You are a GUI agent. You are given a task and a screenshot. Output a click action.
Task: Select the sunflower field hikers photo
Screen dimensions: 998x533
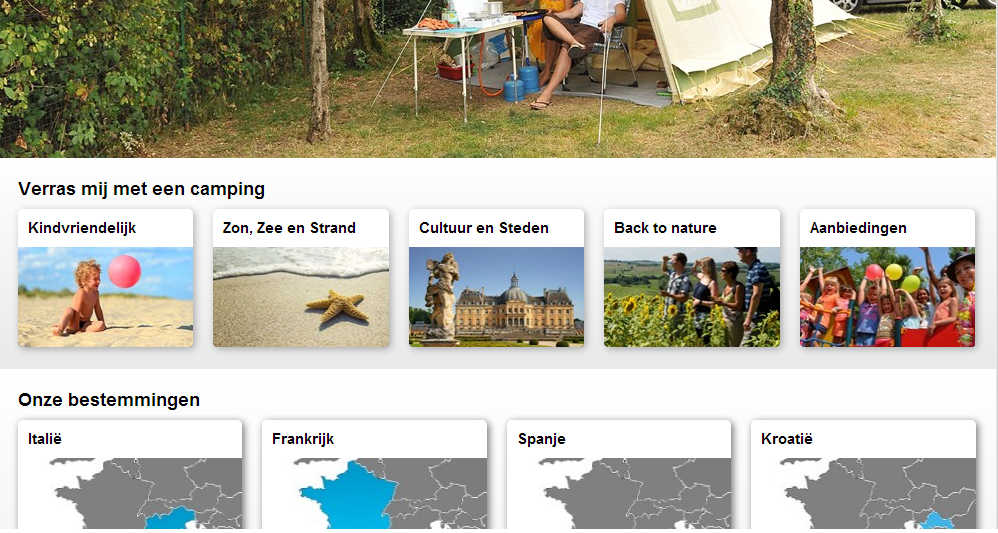click(x=692, y=297)
